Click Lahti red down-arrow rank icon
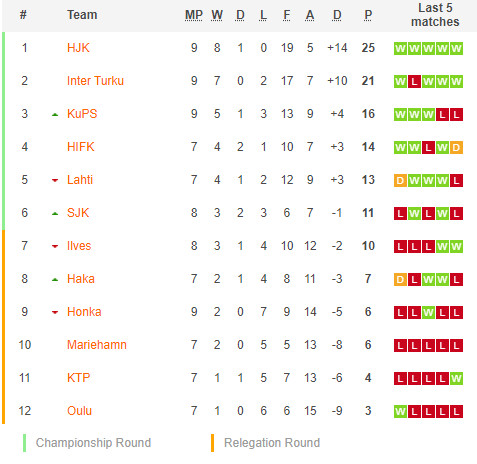 click(55, 181)
